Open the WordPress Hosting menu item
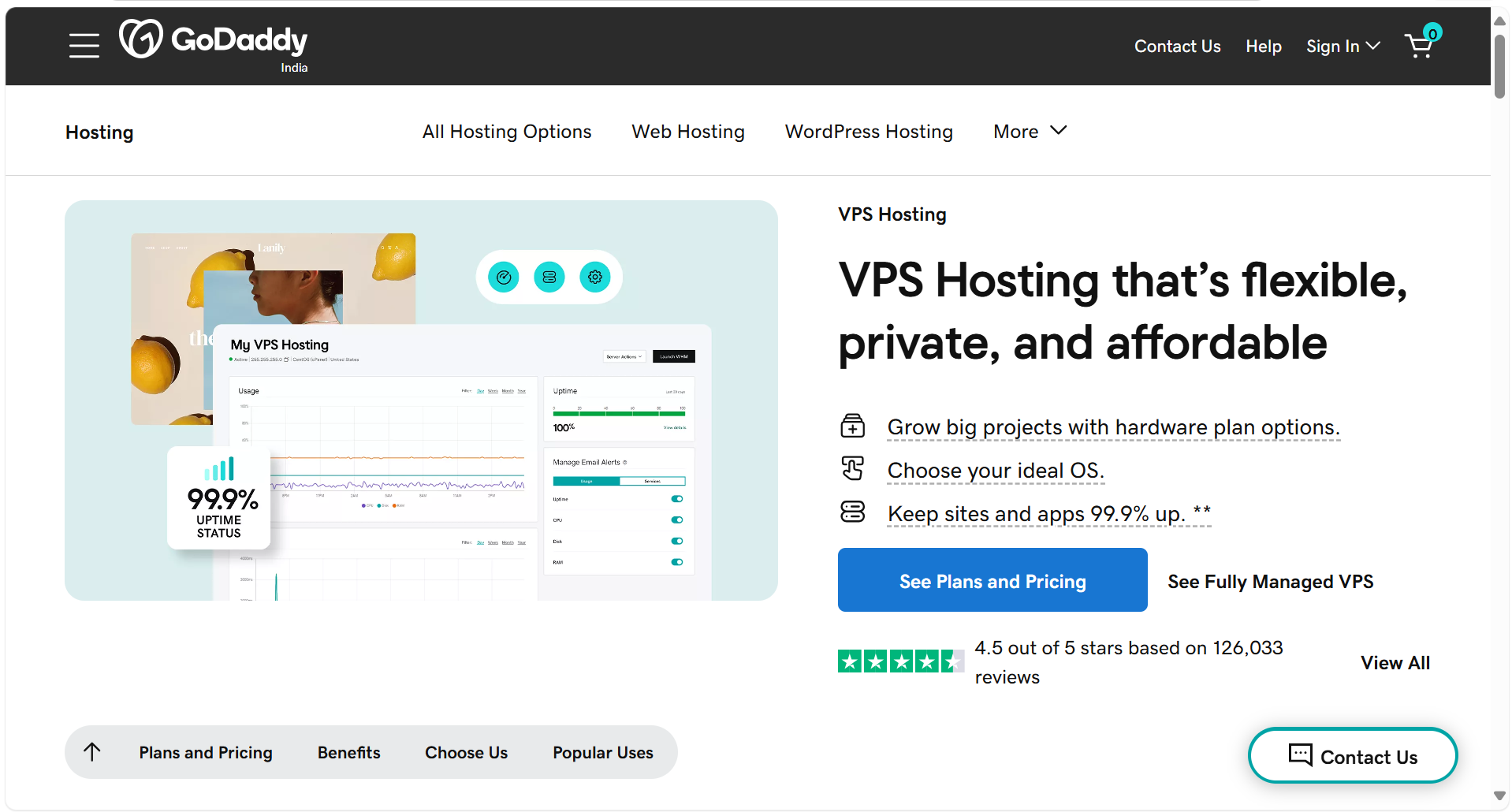The width and height of the screenshot is (1512, 812). [x=868, y=131]
